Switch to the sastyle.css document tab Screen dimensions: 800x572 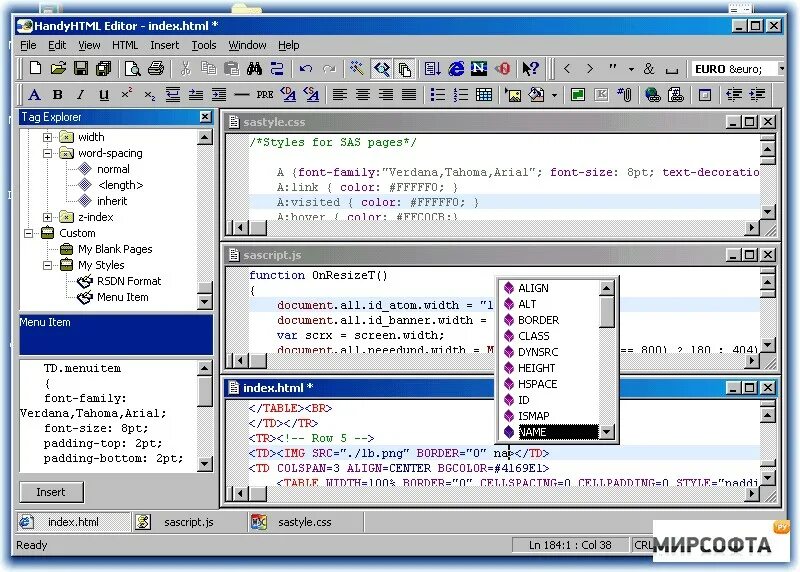pyautogui.click(x=305, y=522)
